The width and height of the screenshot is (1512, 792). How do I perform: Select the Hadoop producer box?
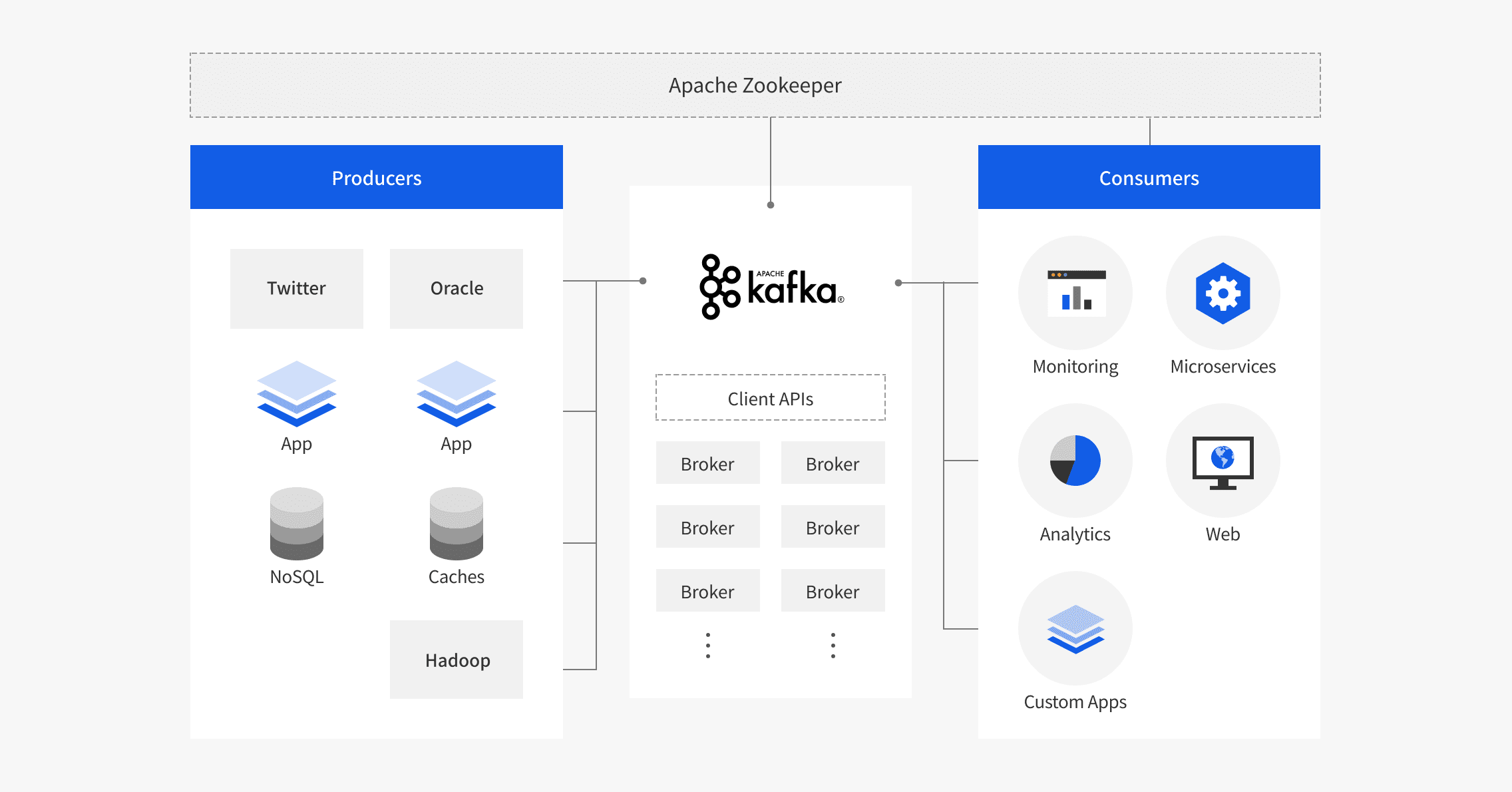(x=457, y=660)
